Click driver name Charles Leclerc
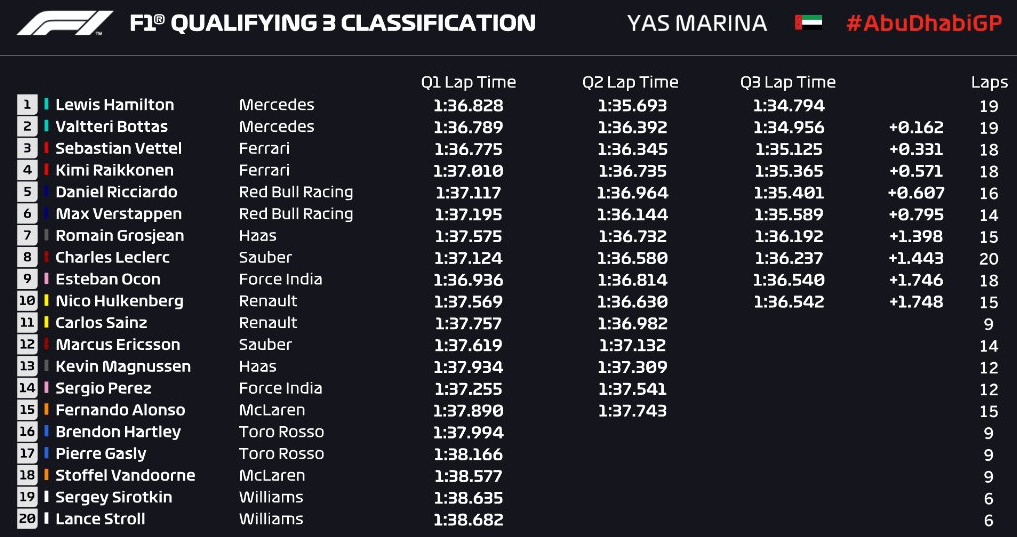 [x=113, y=257]
